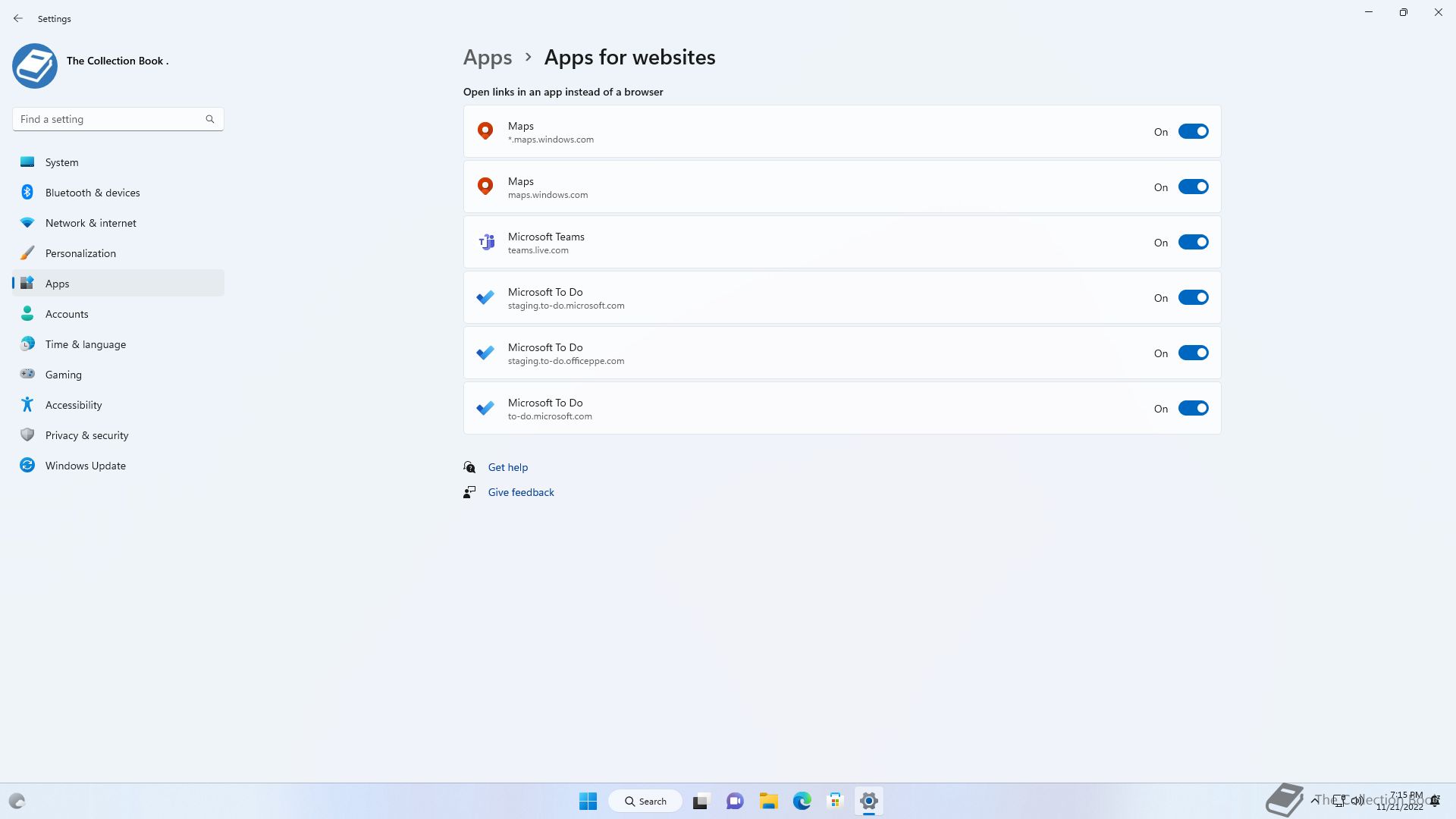Click To Do icon for staging.to-do.officeppe.com
The height and width of the screenshot is (819, 1456).
pos(485,353)
